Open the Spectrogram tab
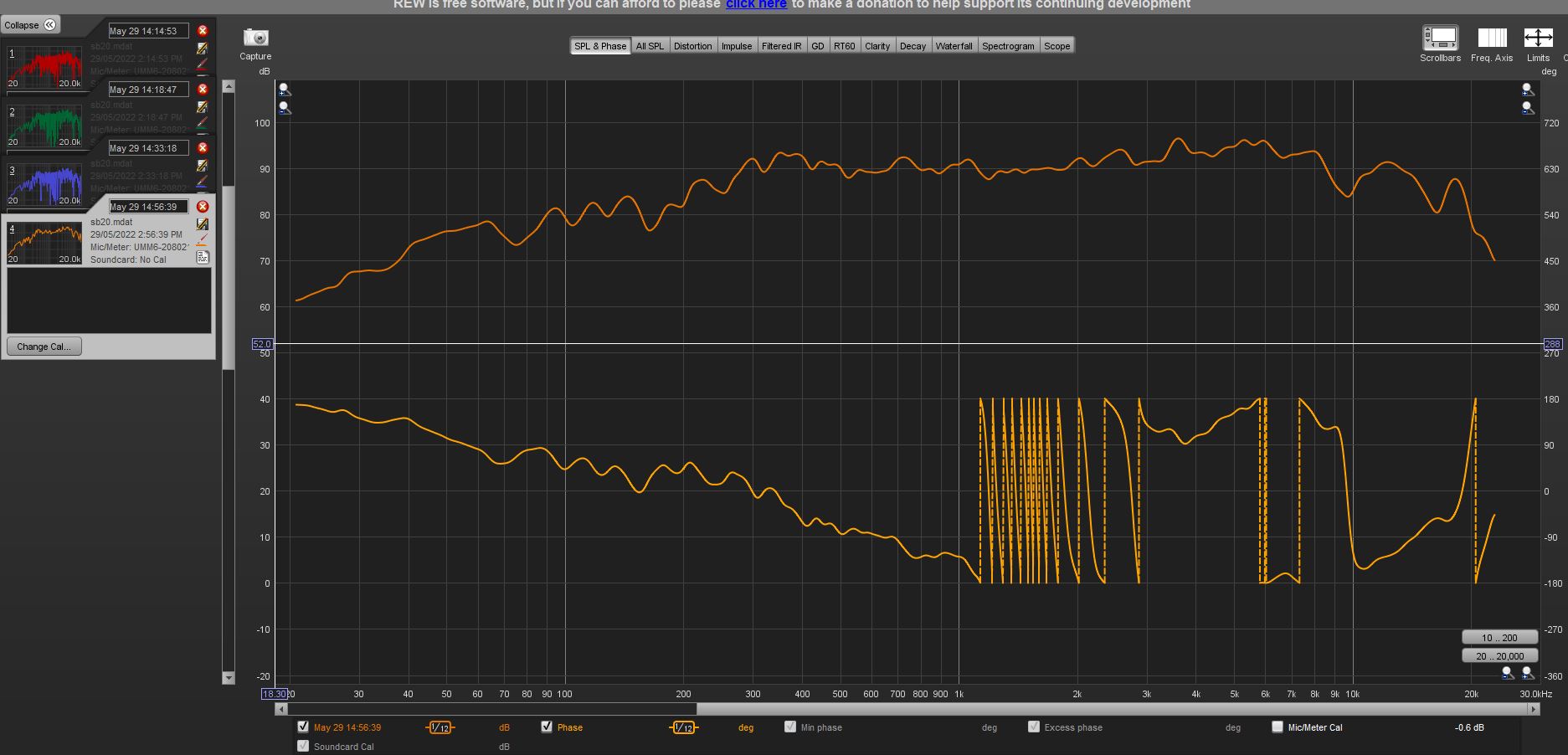Screen dimensions: 1568x755 (1008, 46)
